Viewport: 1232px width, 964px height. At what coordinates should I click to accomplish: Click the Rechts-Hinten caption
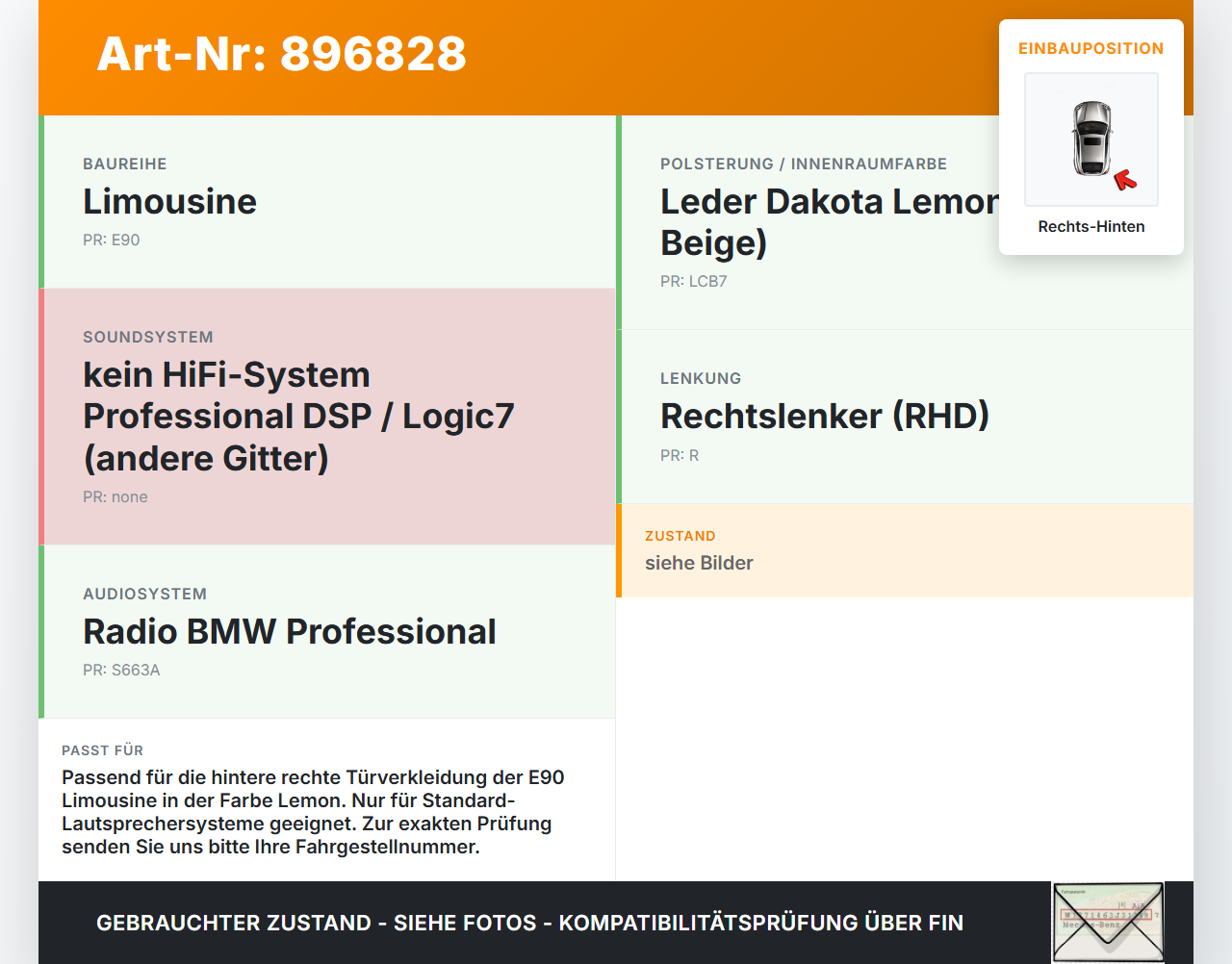(x=1091, y=226)
